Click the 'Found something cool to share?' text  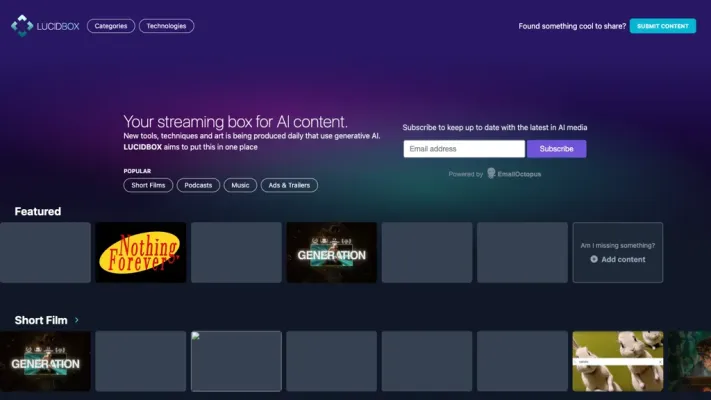pos(572,26)
